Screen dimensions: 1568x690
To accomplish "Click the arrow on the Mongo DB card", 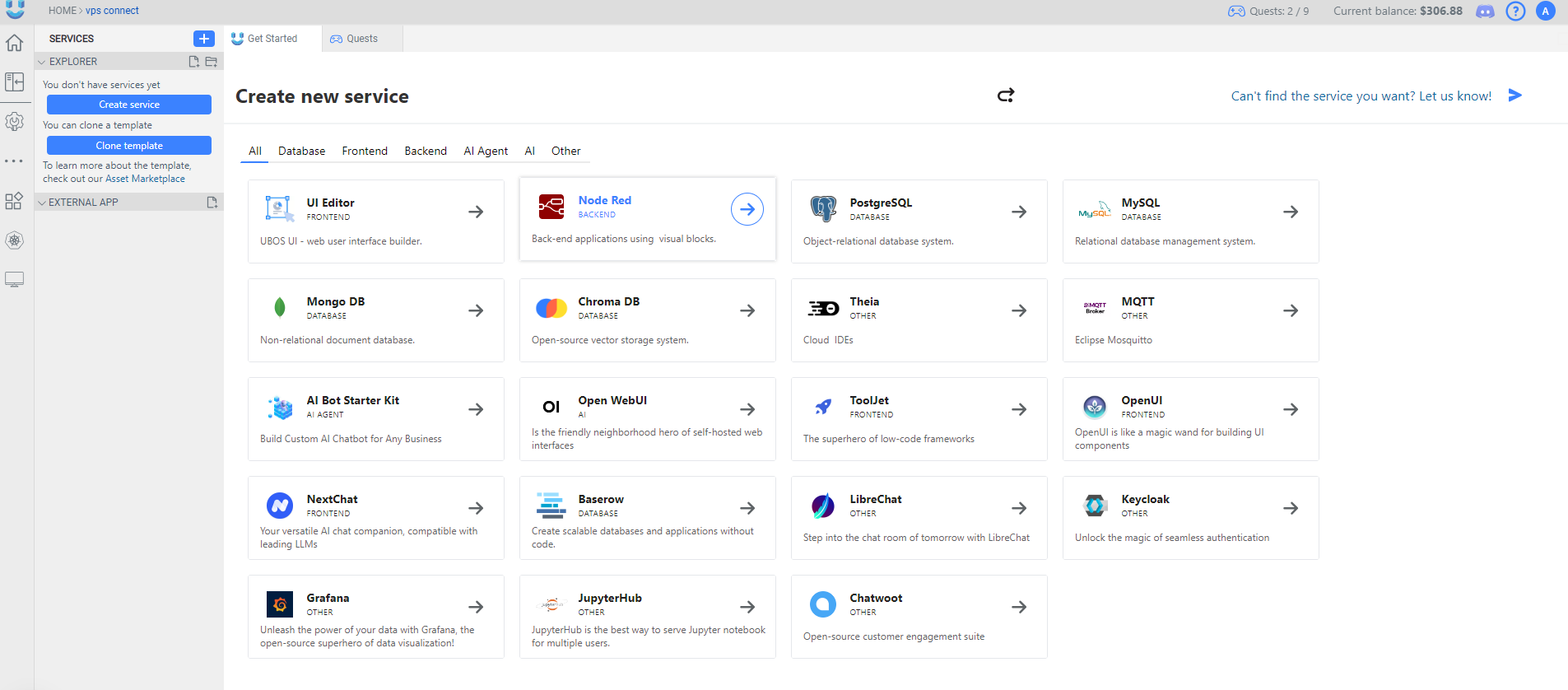I will (476, 310).
